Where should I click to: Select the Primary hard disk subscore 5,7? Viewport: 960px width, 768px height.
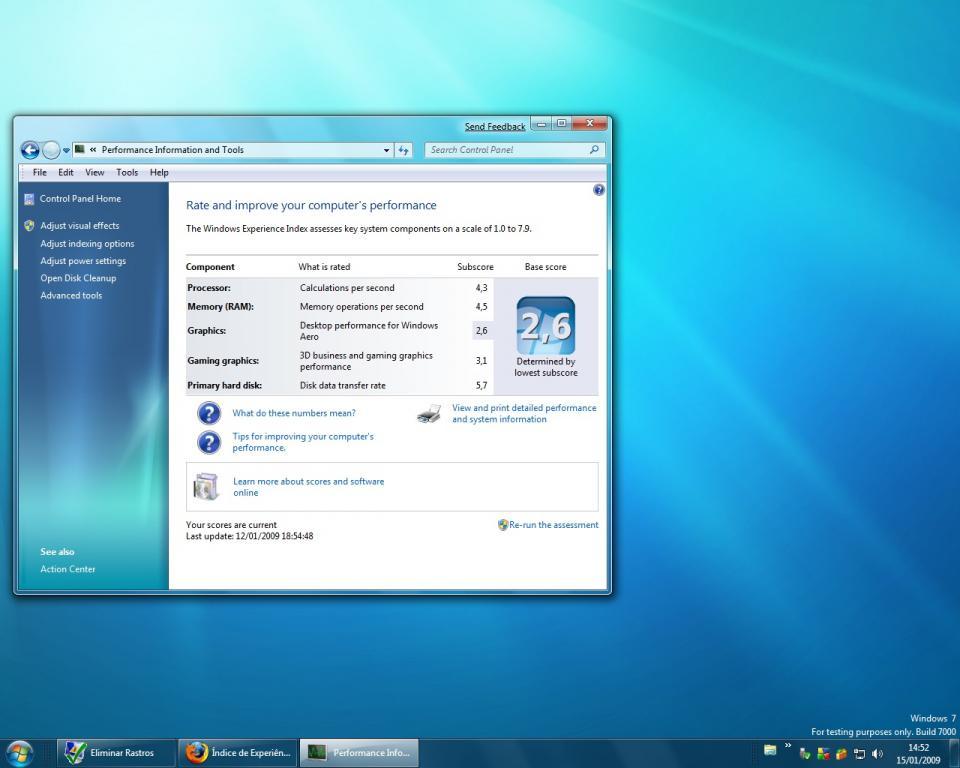(482, 385)
